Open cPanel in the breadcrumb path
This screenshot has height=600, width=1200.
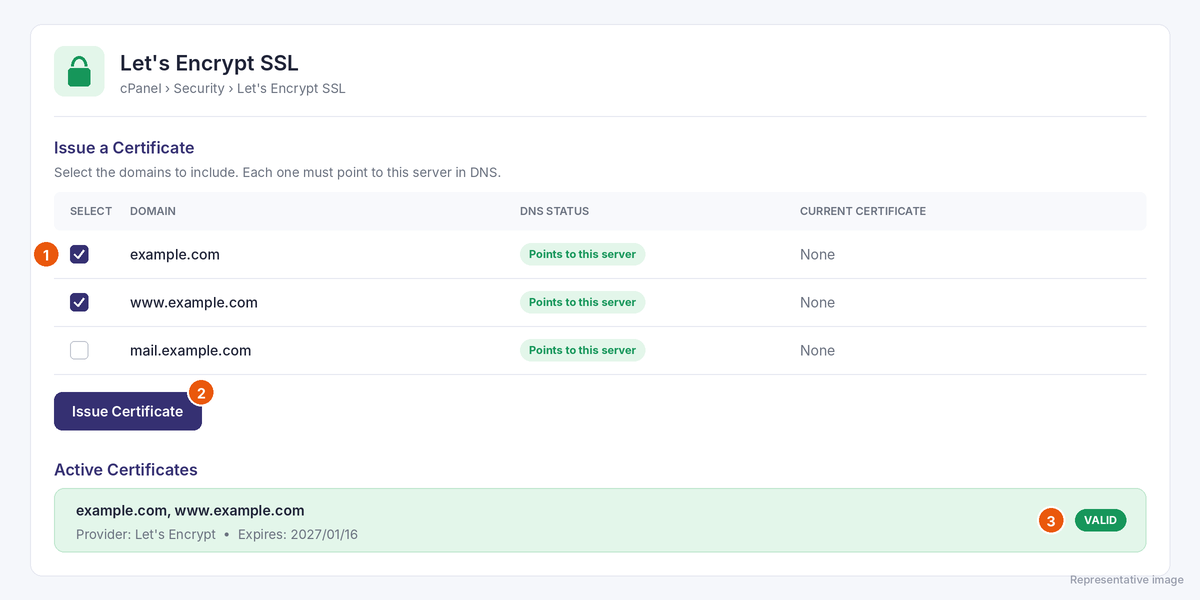coord(141,88)
